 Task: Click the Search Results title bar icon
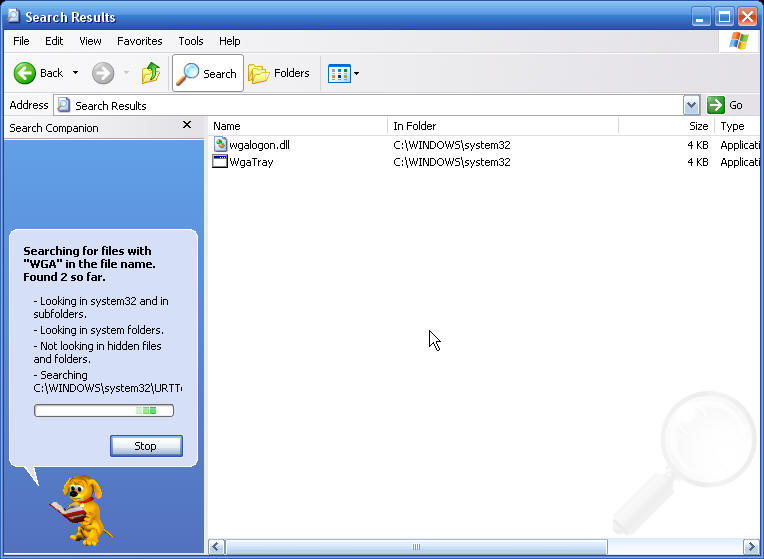coord(13,16)
